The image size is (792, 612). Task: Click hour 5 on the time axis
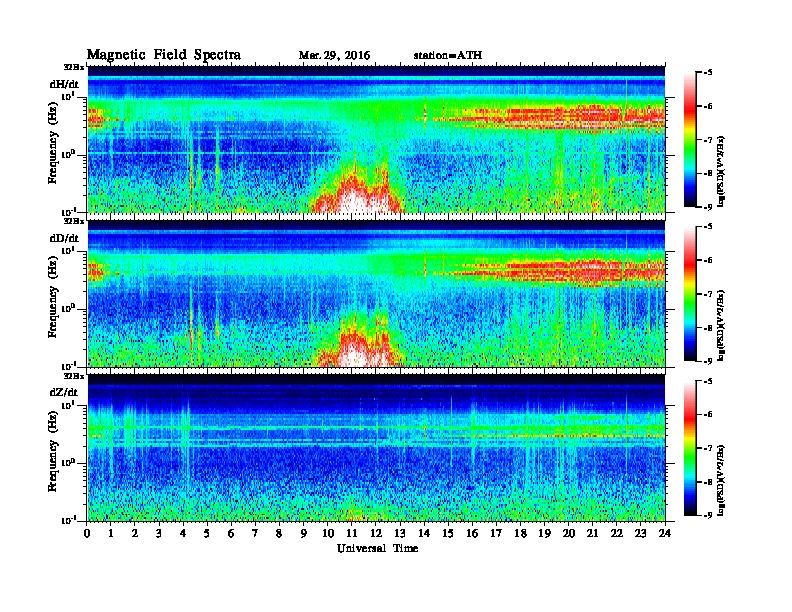(x=207, y=534)
